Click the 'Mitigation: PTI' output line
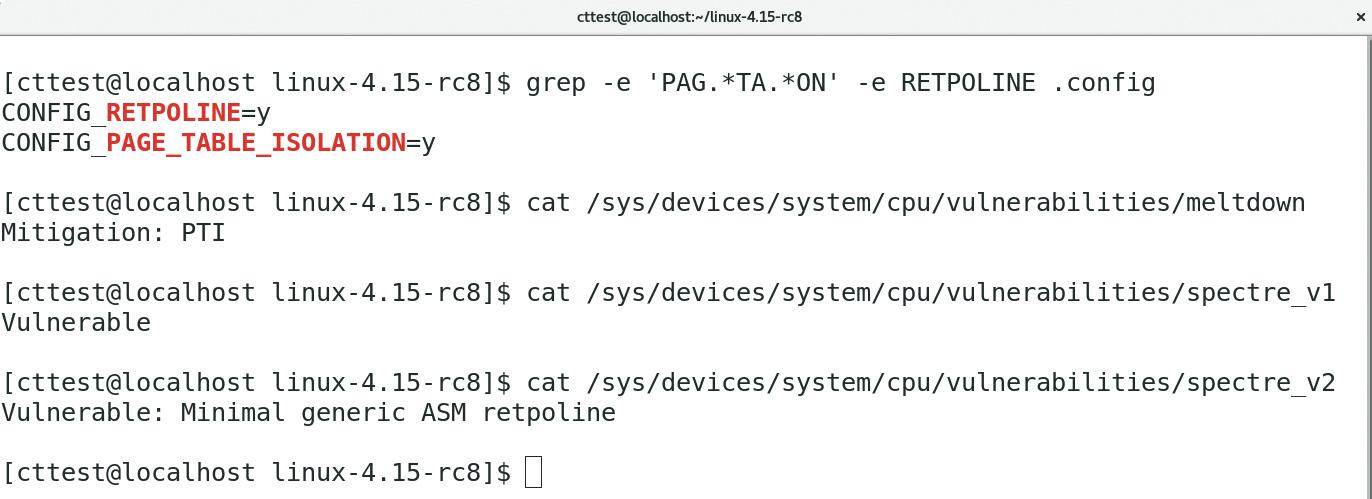Screen dimensions: 1372x499 [113, 233]
